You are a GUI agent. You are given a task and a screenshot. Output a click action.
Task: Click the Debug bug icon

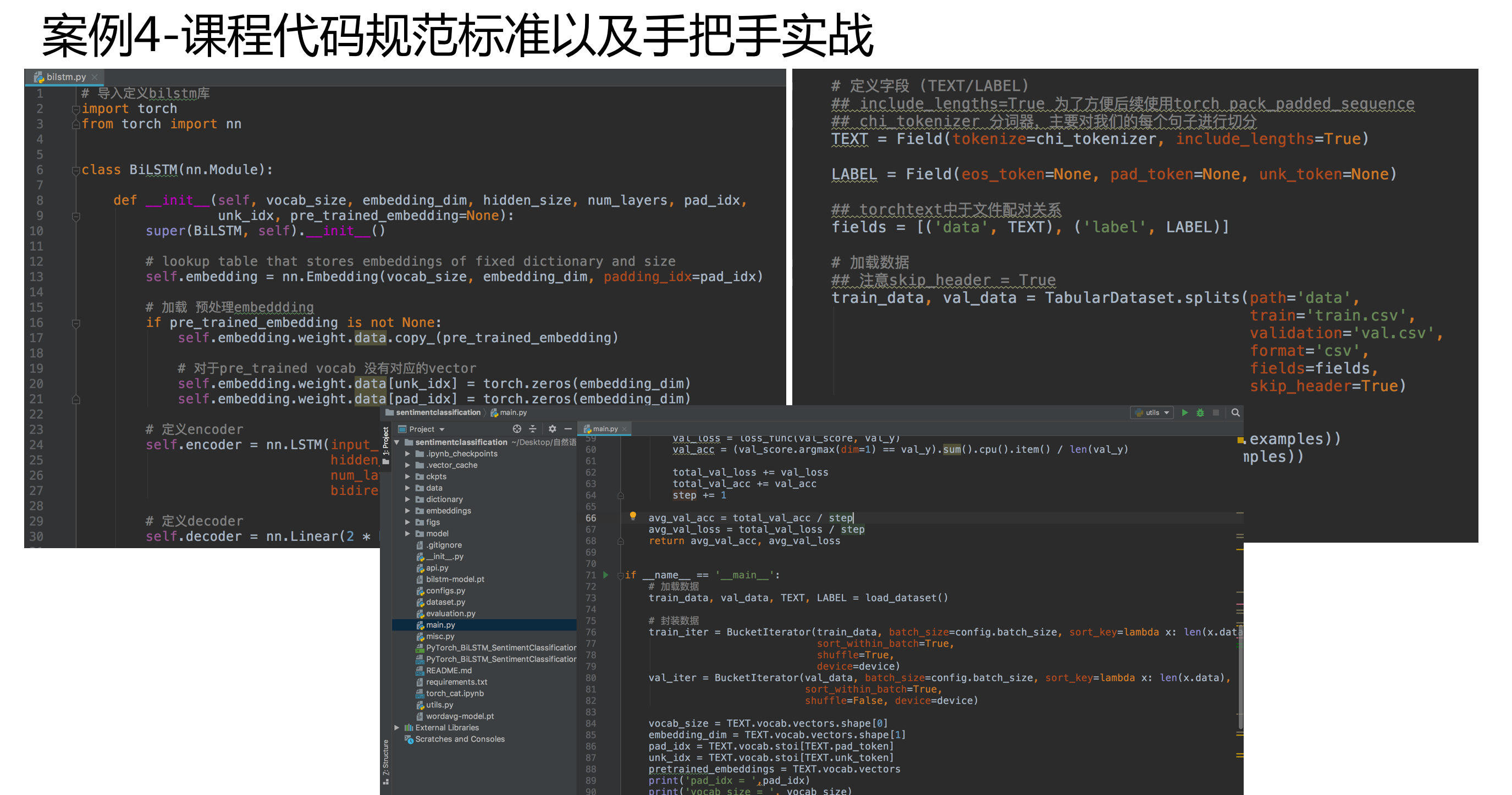point(1200,412)
